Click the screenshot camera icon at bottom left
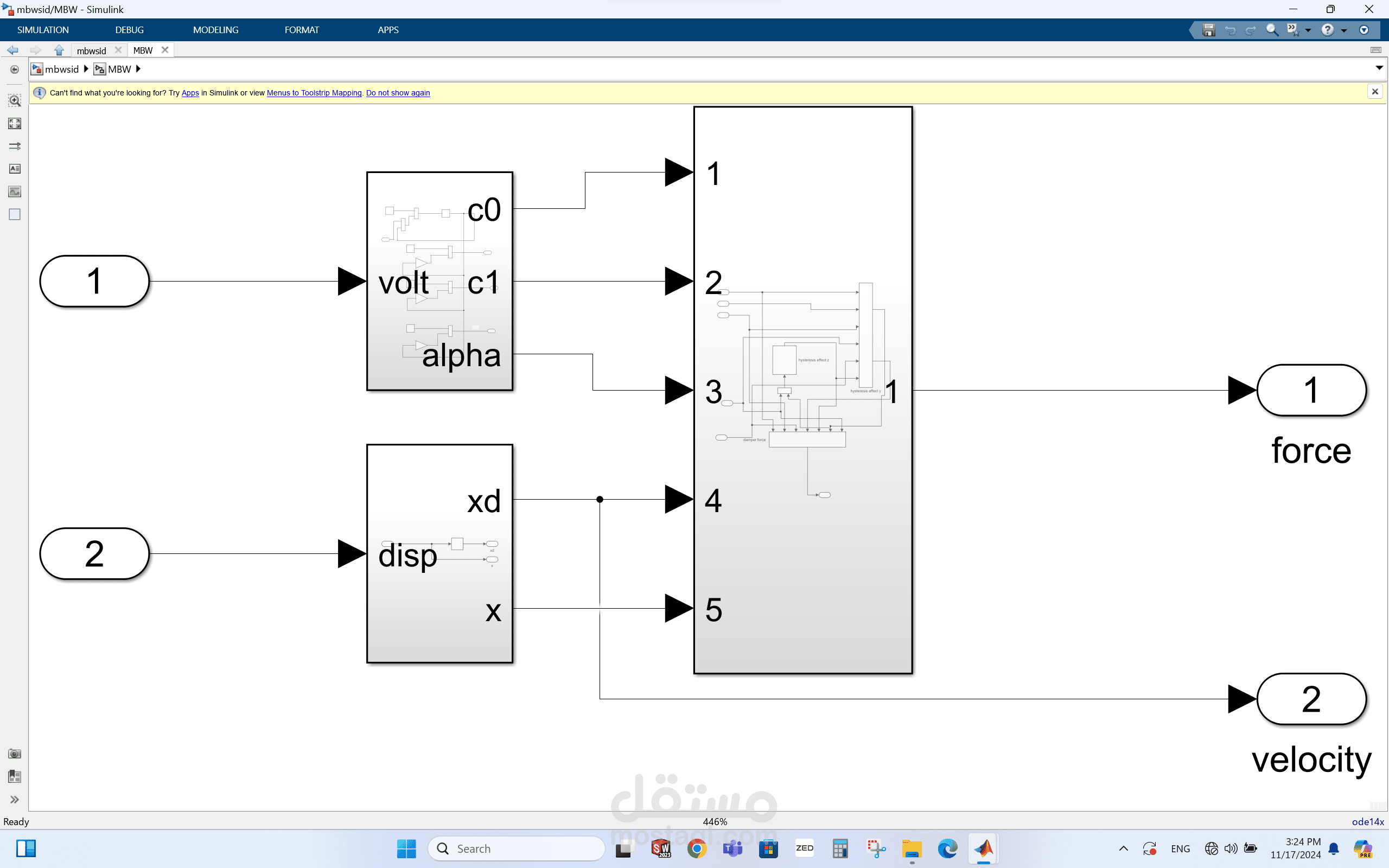The width and height of the screenshot is (1389, 868). pos(14,754)
